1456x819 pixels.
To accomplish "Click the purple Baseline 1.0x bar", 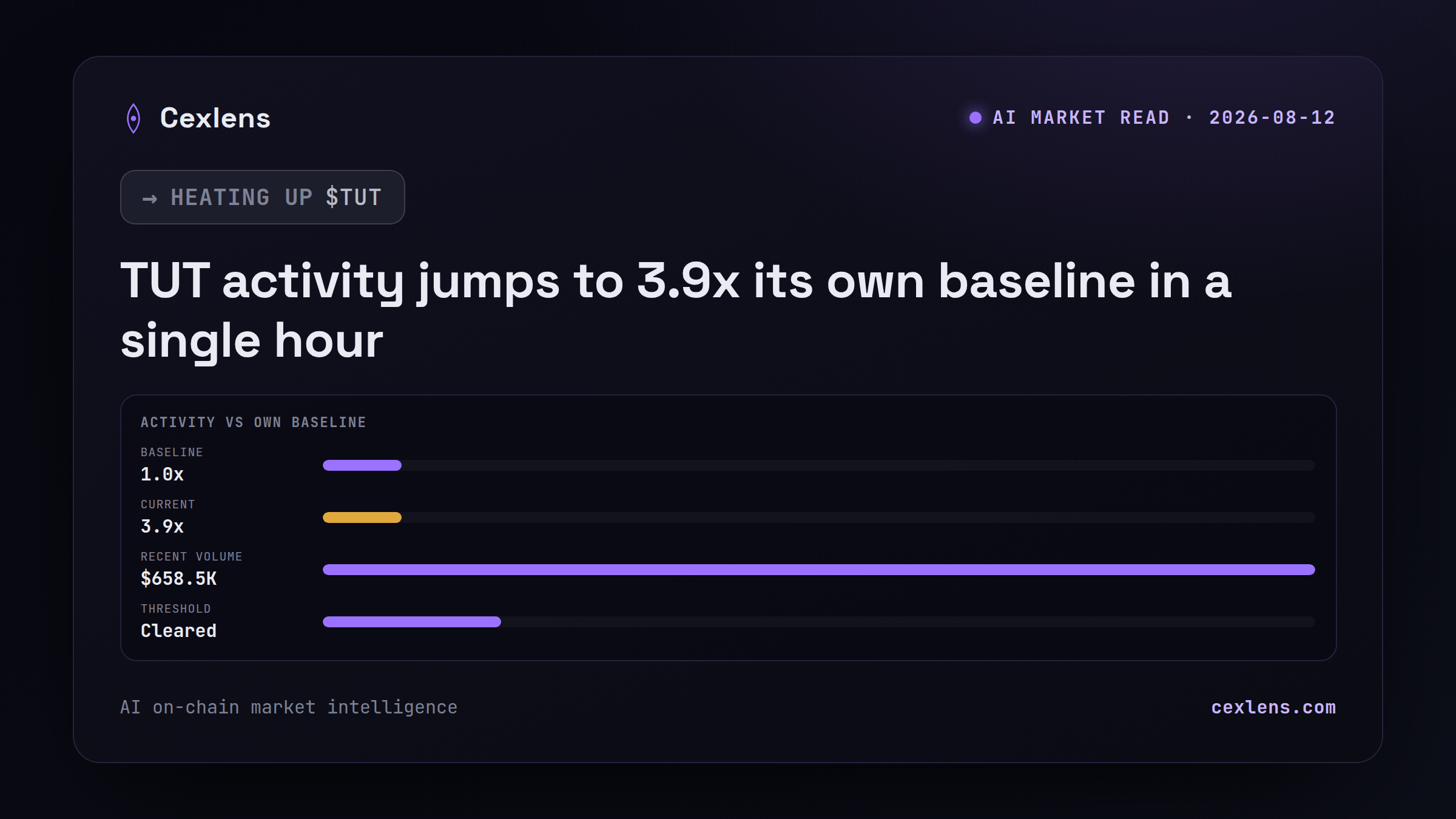I will (362, 465).
